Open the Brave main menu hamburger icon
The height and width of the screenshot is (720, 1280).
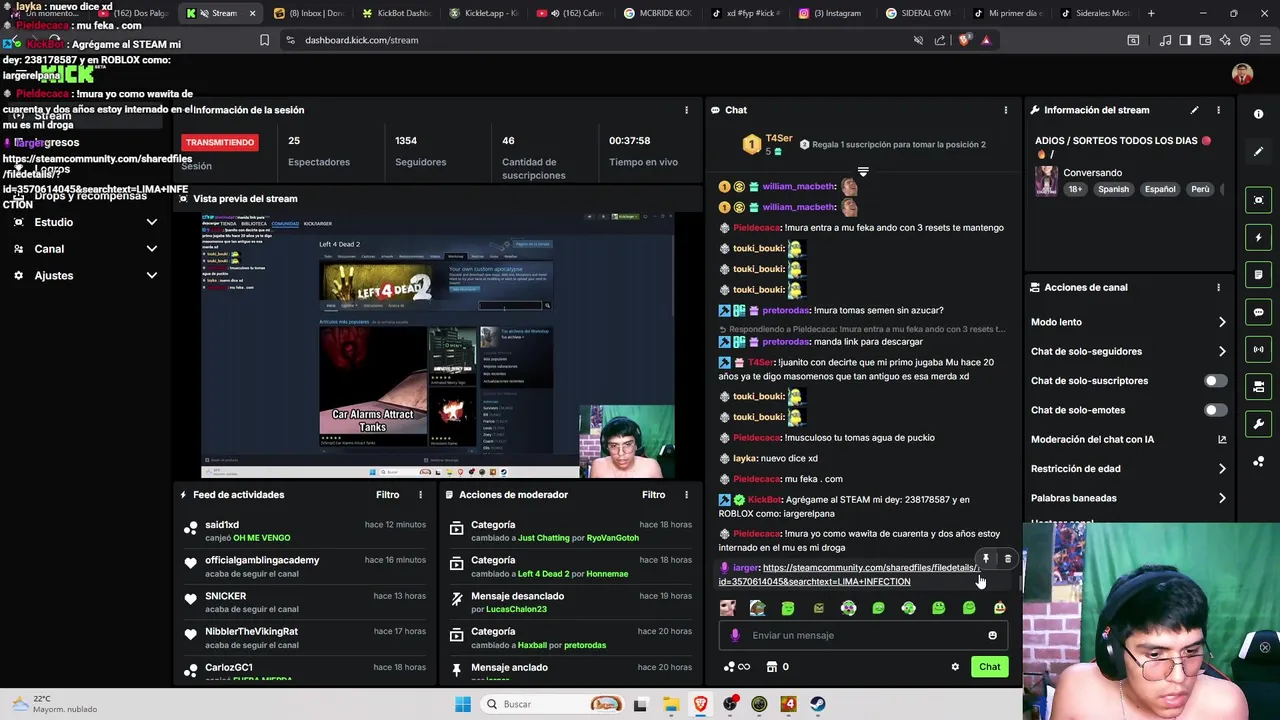(1263, 40)
